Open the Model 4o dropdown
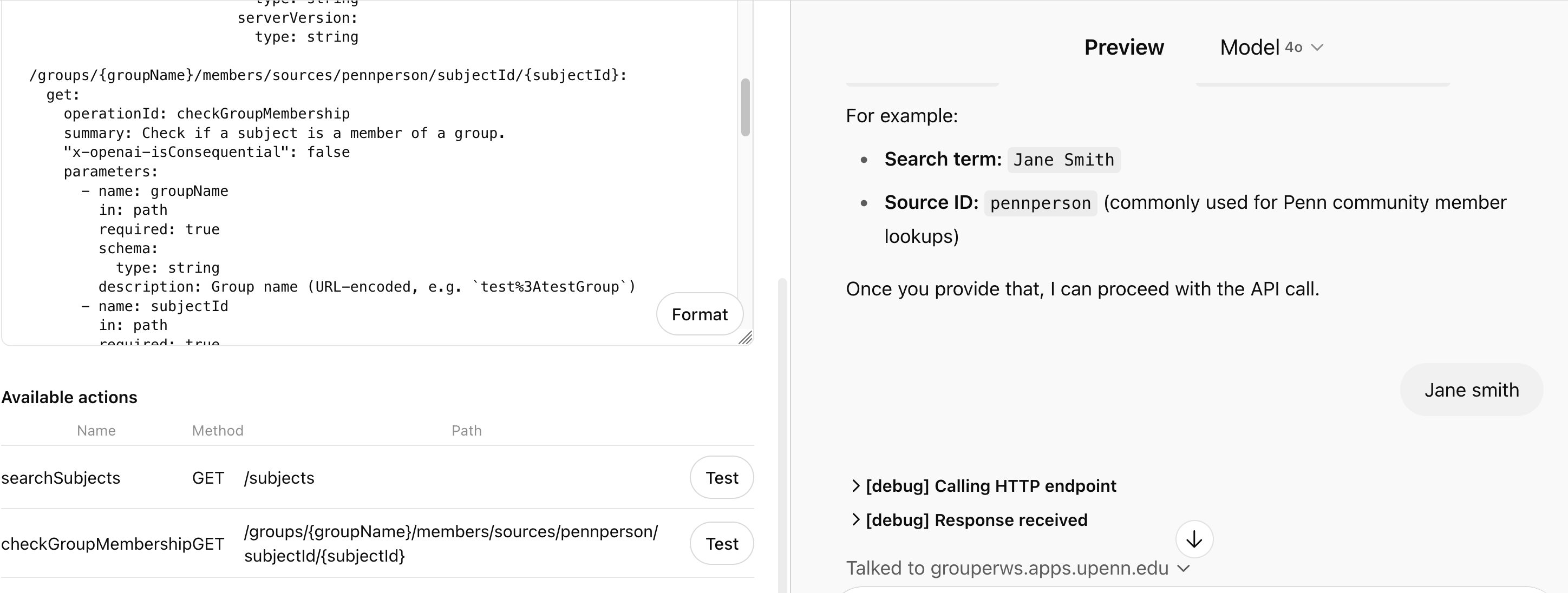 (x=1272, y=48)
